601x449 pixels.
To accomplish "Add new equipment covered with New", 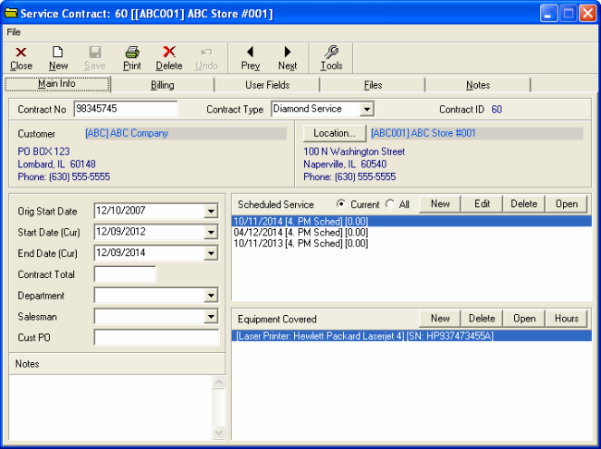I will pos(440,319).
